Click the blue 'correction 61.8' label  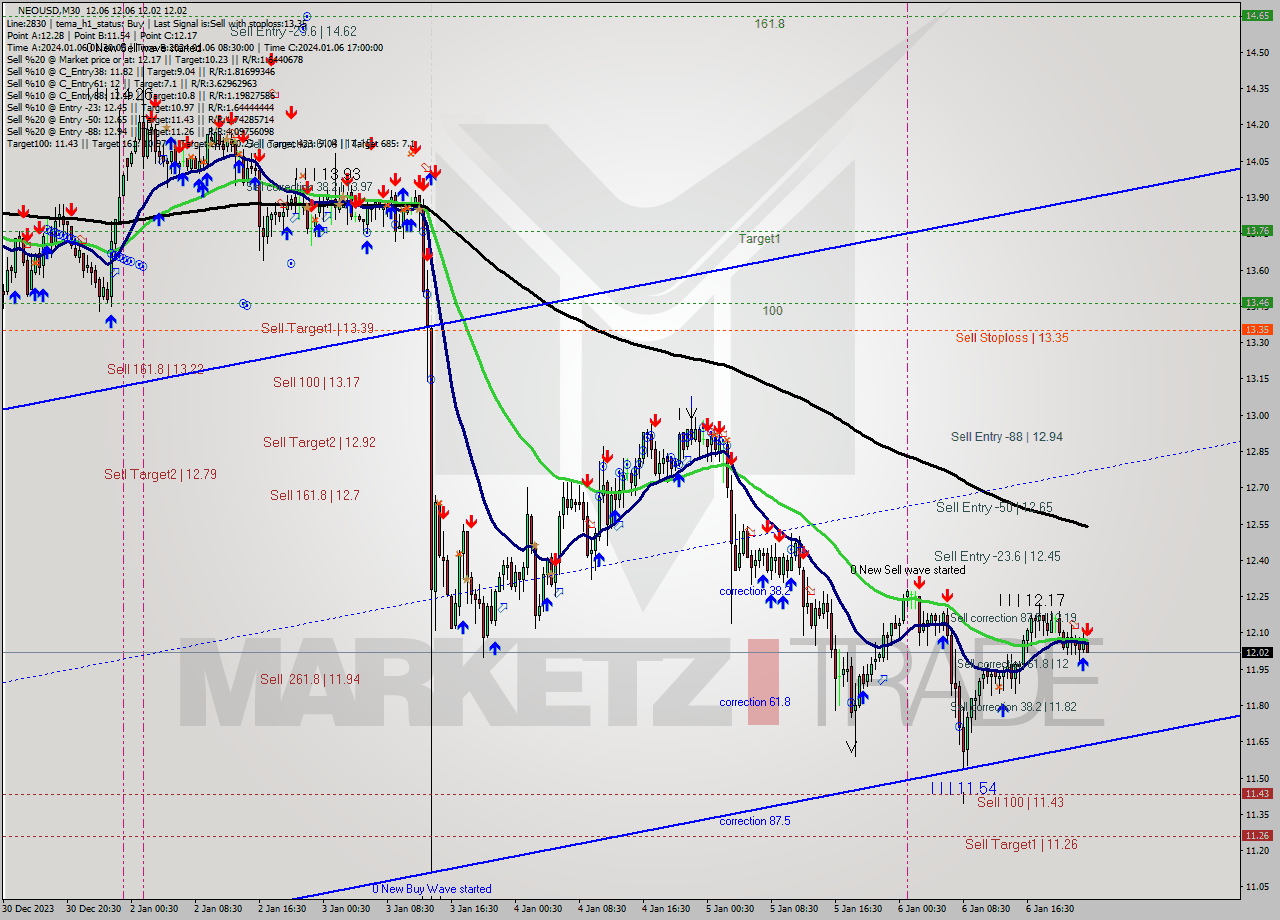click(755, 702)
